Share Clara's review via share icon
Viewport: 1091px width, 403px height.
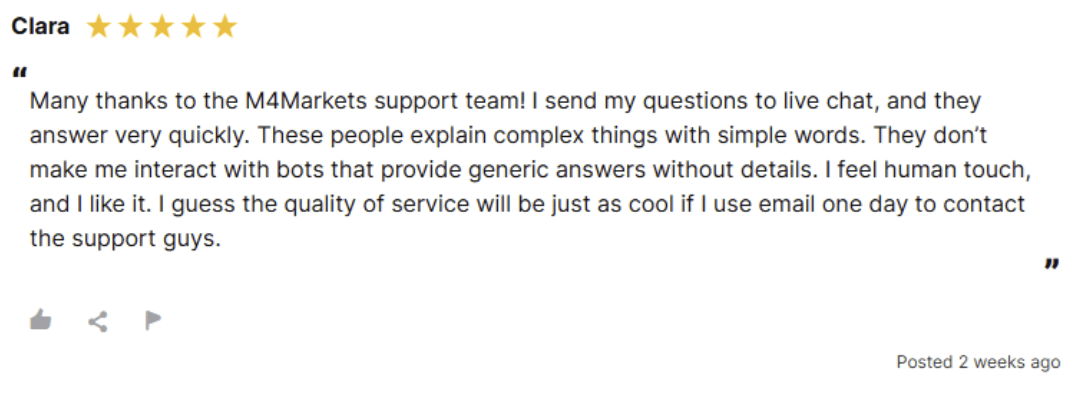pyautogui.click(x=97, y=321)
